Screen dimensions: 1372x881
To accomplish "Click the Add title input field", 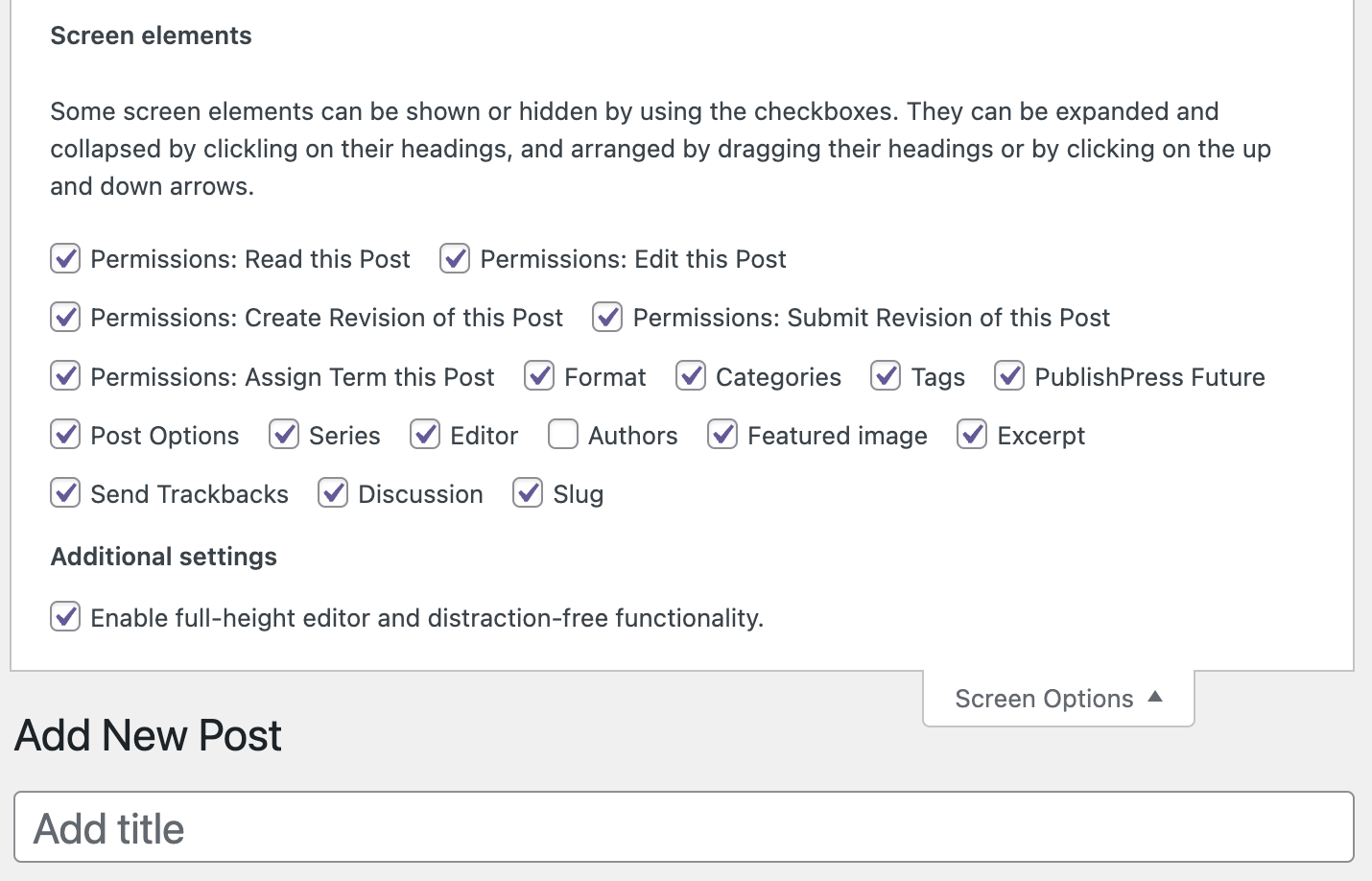I will click(x=683, y=827).
